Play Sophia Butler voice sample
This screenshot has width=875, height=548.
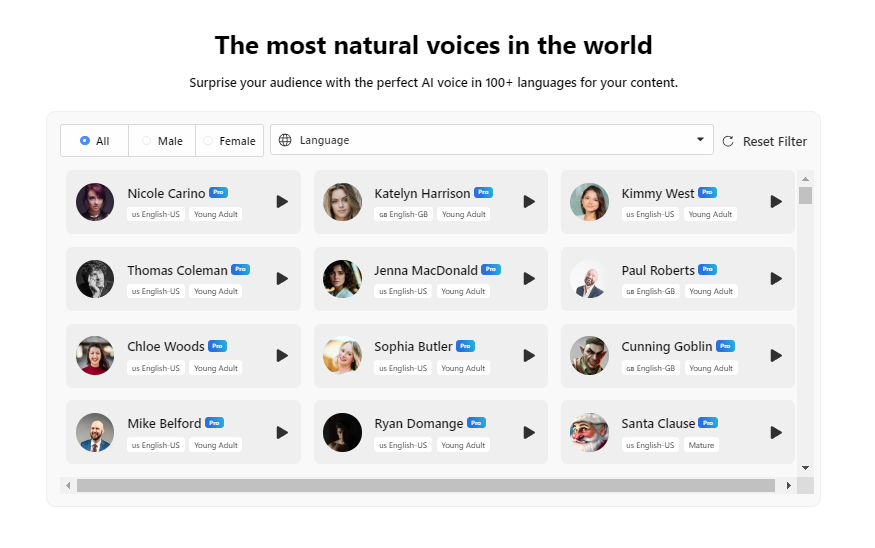(x=529, y=355)
